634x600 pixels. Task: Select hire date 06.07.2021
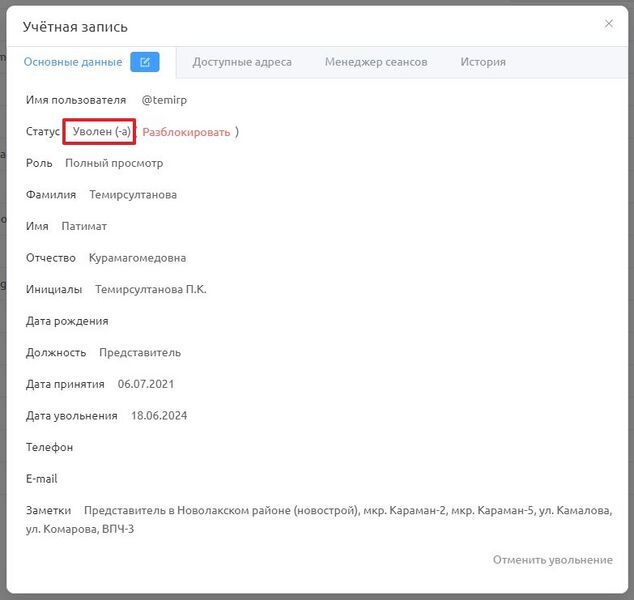(x=146, y=384)
